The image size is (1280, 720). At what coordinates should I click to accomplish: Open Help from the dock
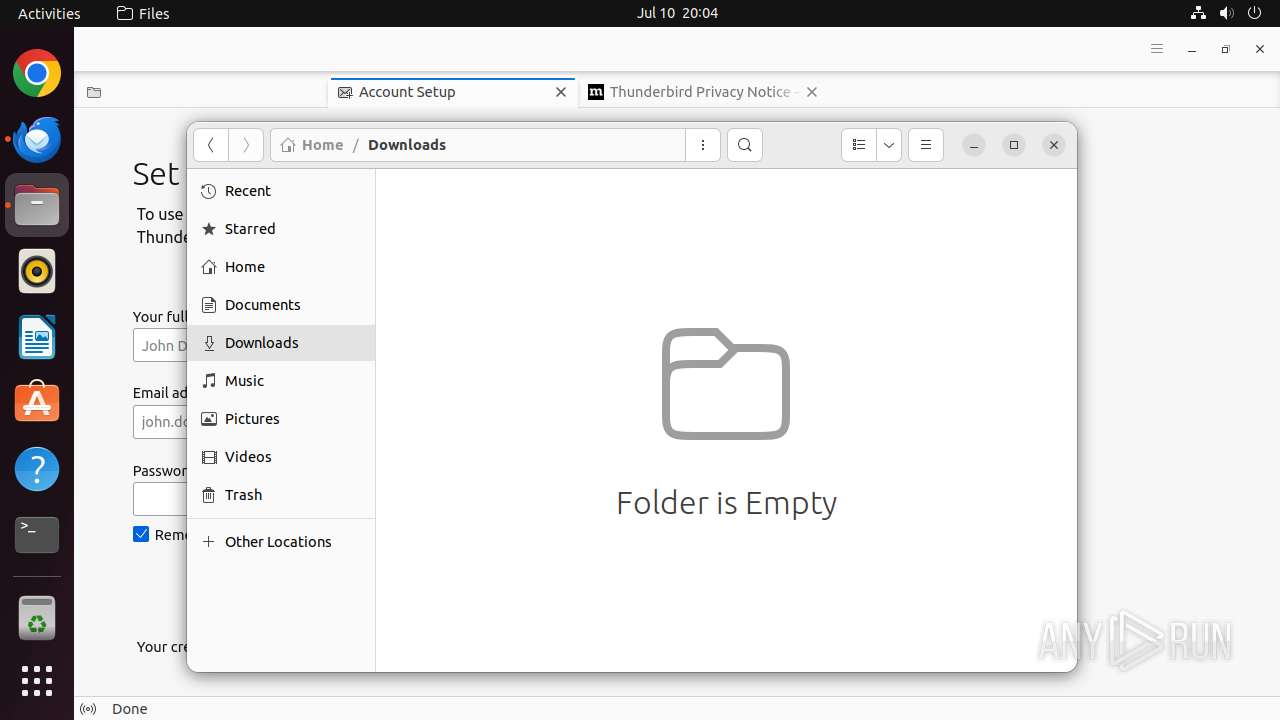tap(37, 469)
